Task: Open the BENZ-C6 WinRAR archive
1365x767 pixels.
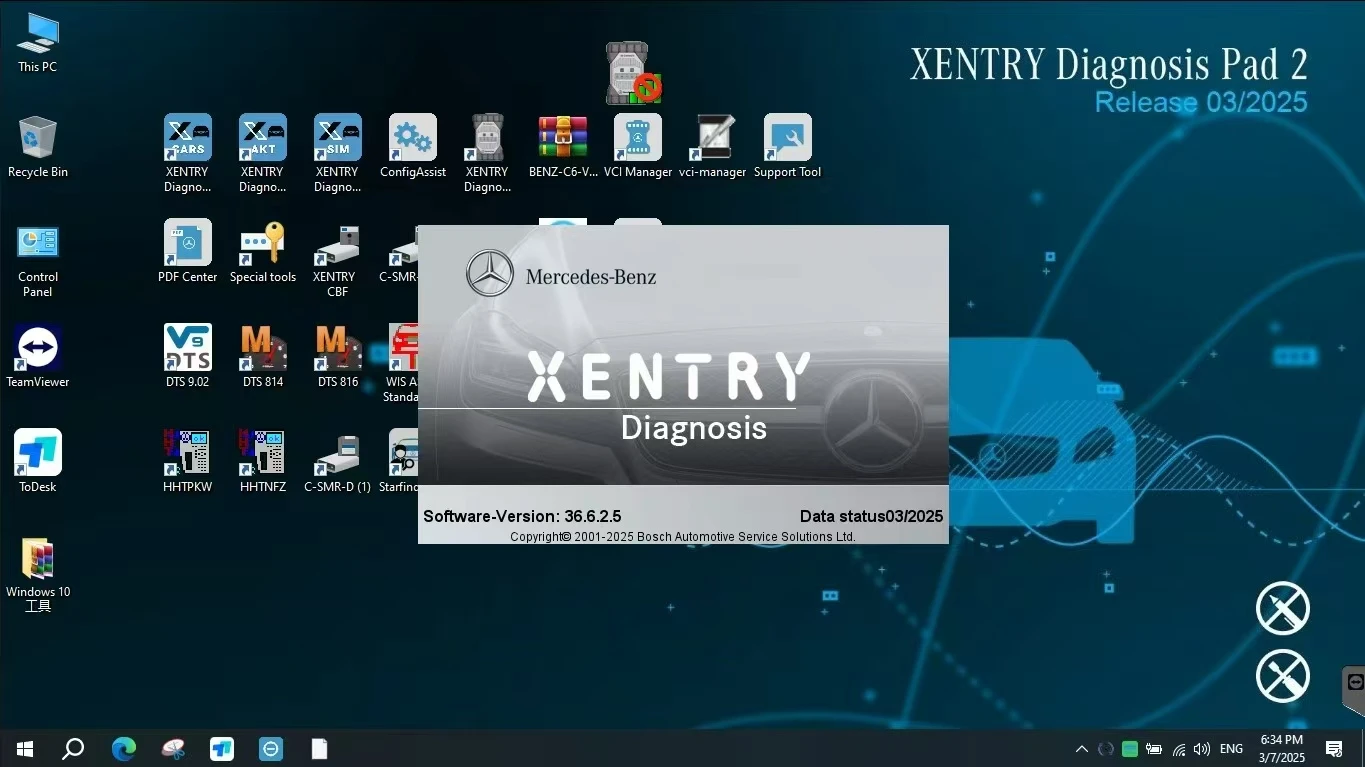Action: point(562,139)
